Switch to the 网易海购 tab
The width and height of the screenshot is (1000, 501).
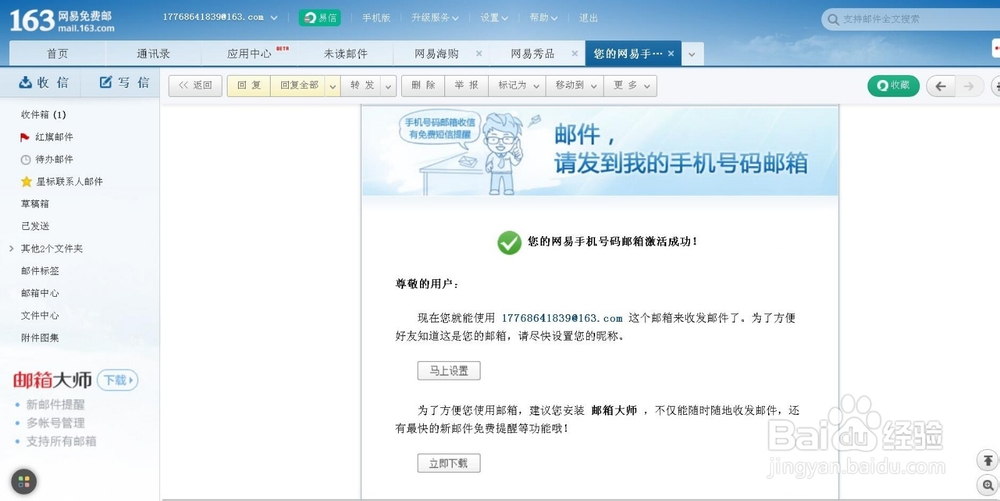[x=436, y=54]
